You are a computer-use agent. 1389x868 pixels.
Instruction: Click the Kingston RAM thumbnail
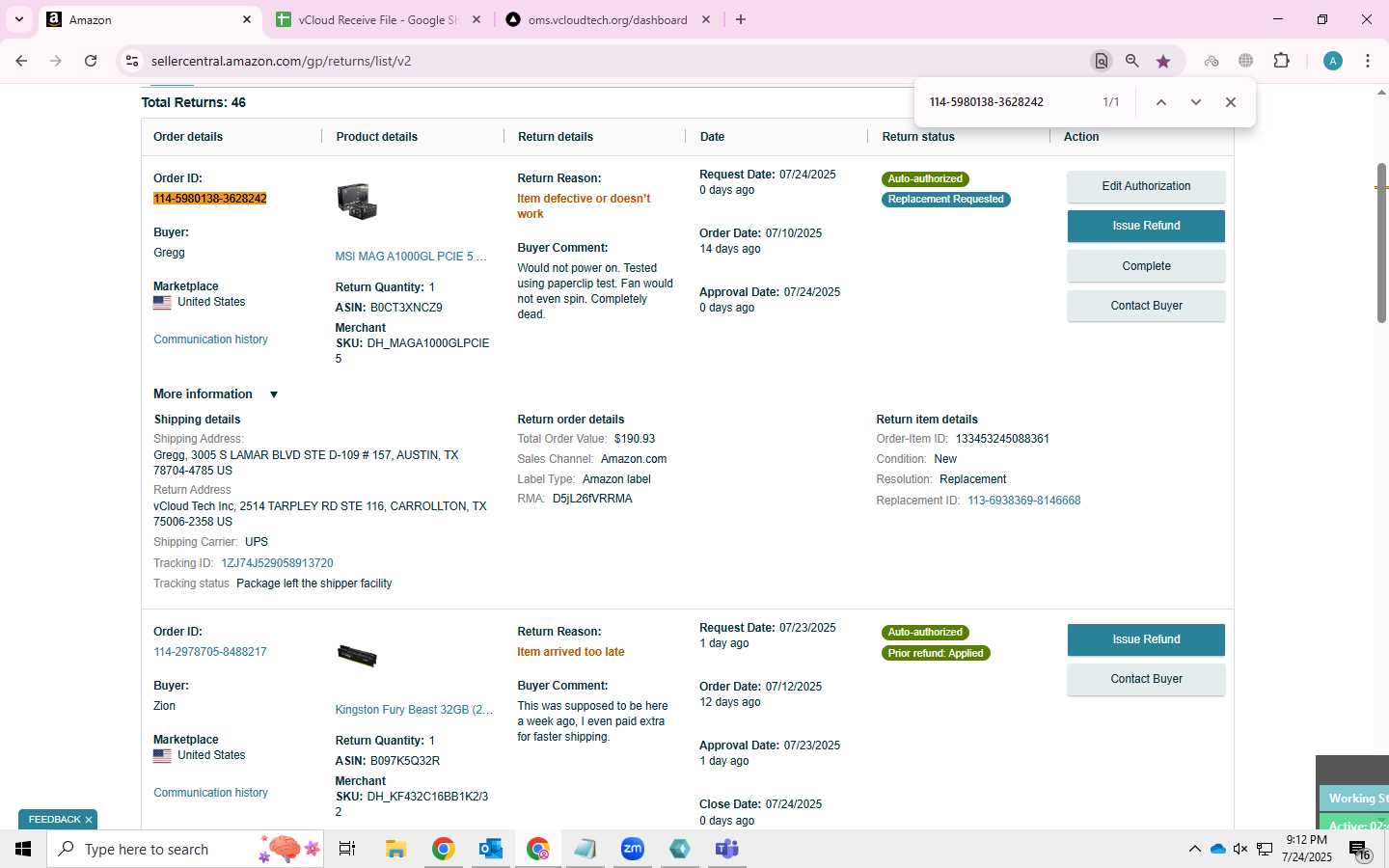coord(357,656)
